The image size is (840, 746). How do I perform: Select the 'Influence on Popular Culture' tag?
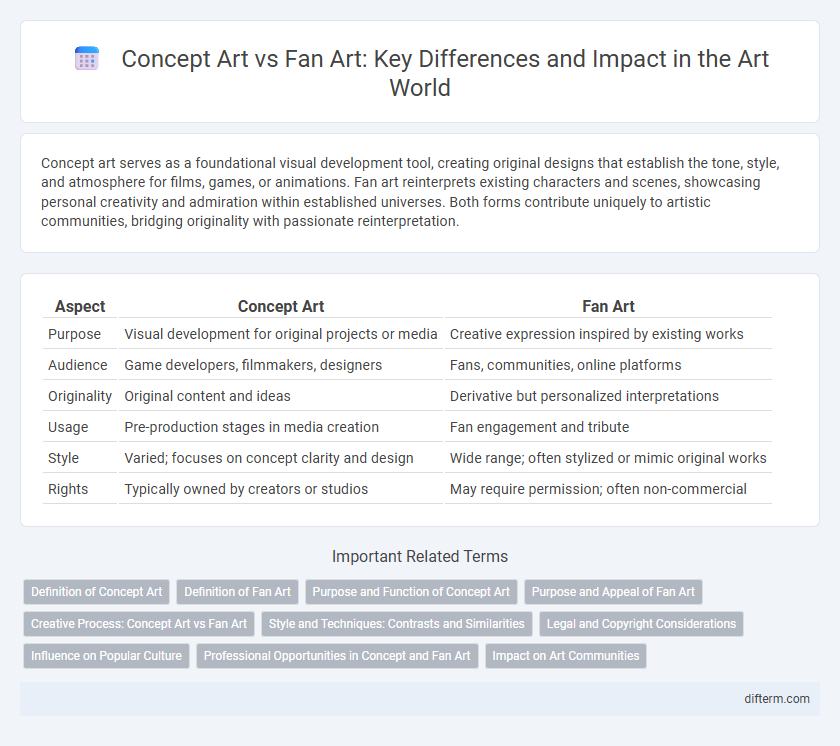click(106, 655)
